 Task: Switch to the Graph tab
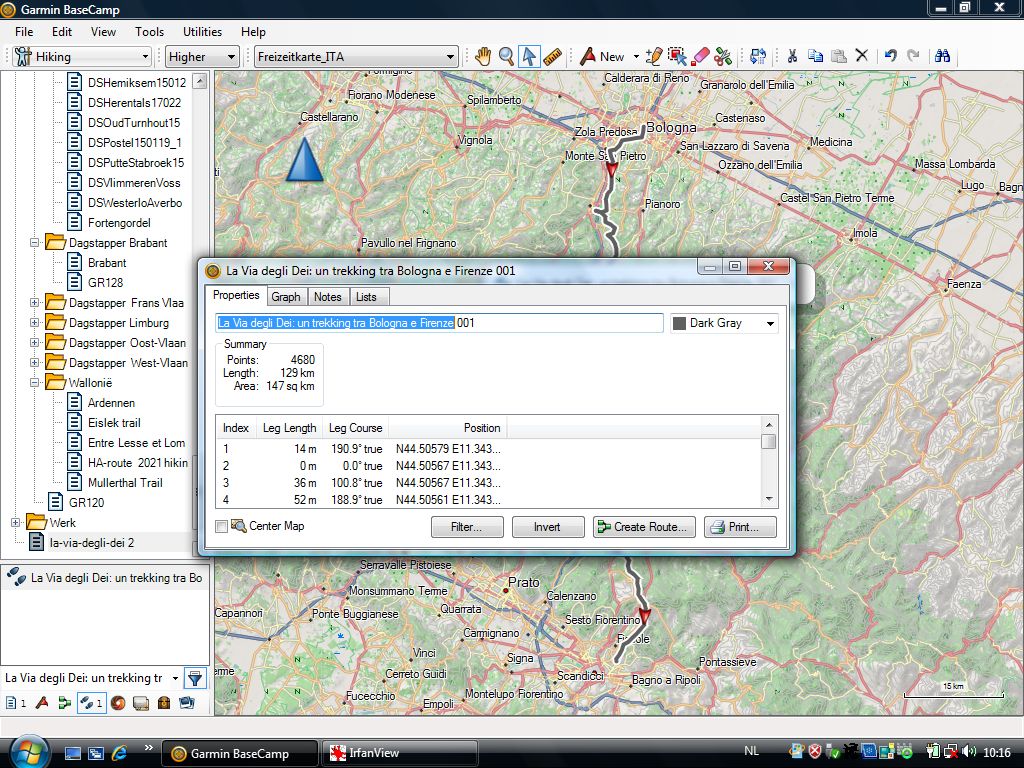point(286,297)
